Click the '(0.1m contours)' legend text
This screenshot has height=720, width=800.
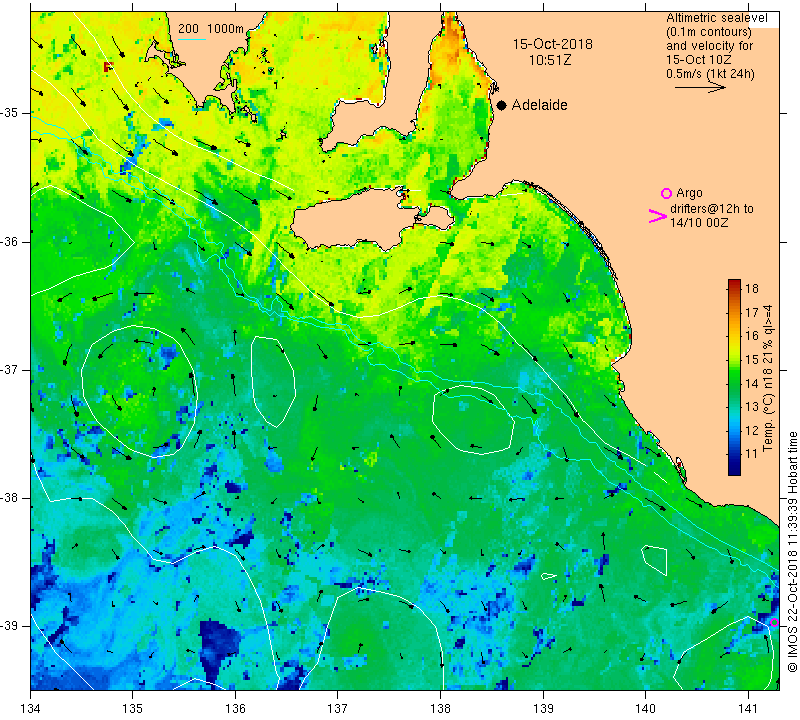click(709, 32)
